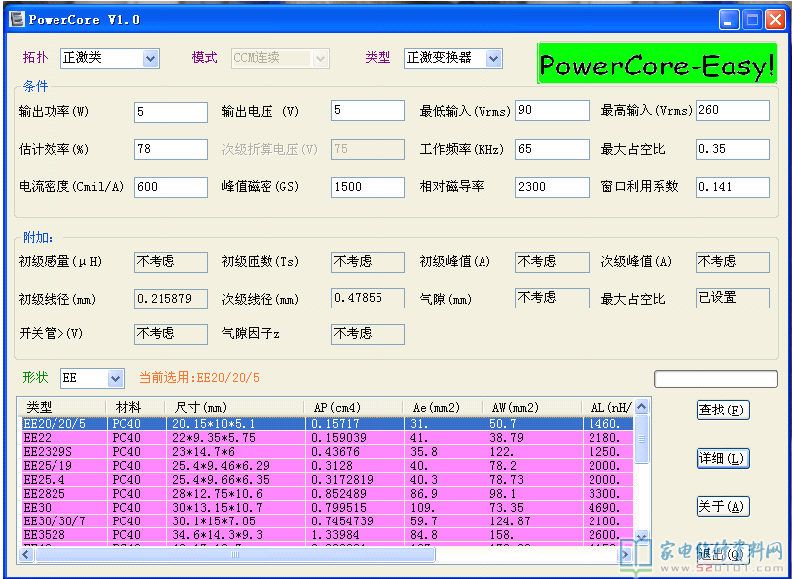Sort by the 类型 column header
Image resolution: width=792 pixels, height=579 pixels.
pos(62,407)
